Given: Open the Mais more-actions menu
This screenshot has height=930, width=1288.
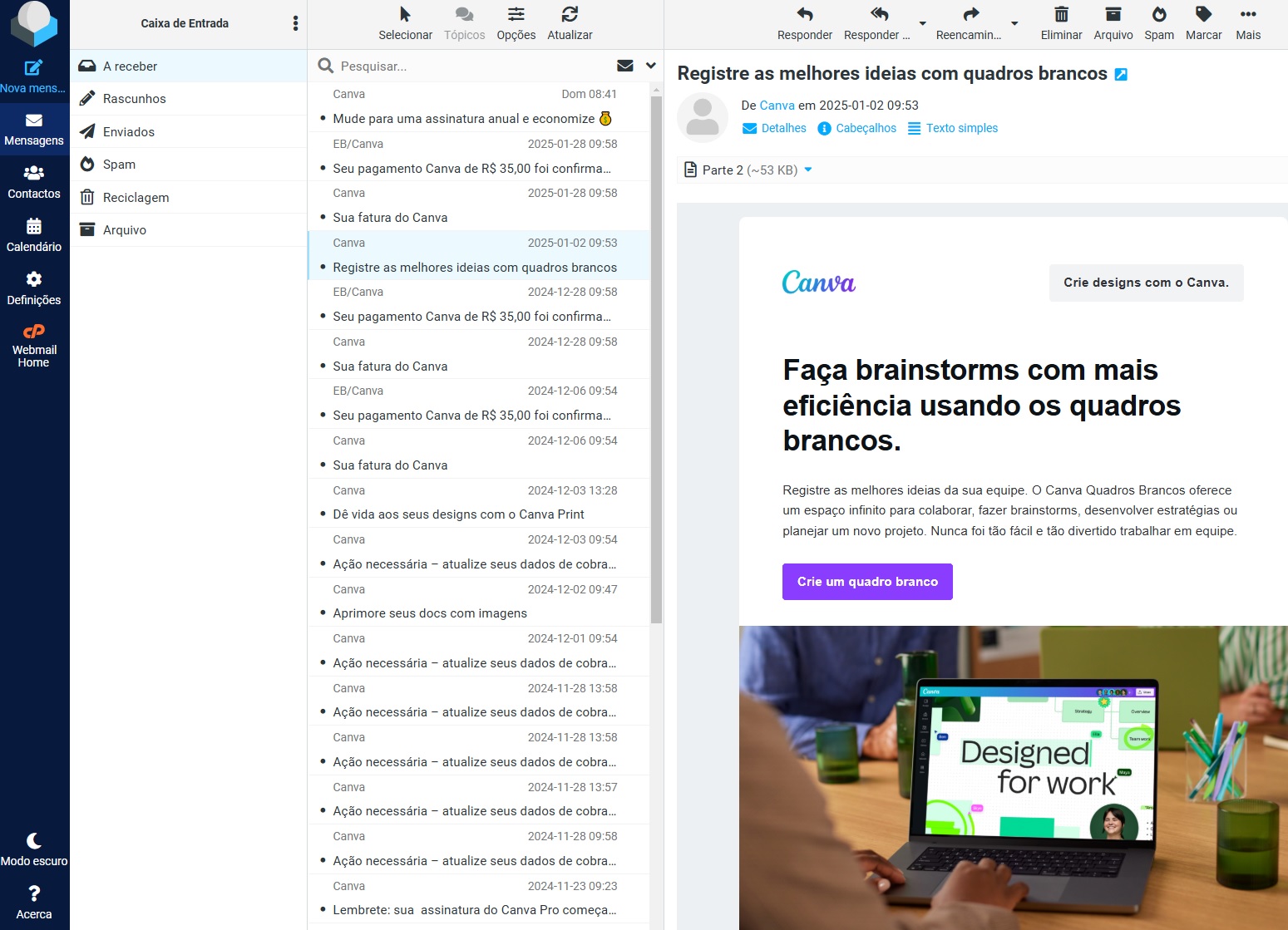Looking at the screenshot, I should click(x=1248, y=24).
